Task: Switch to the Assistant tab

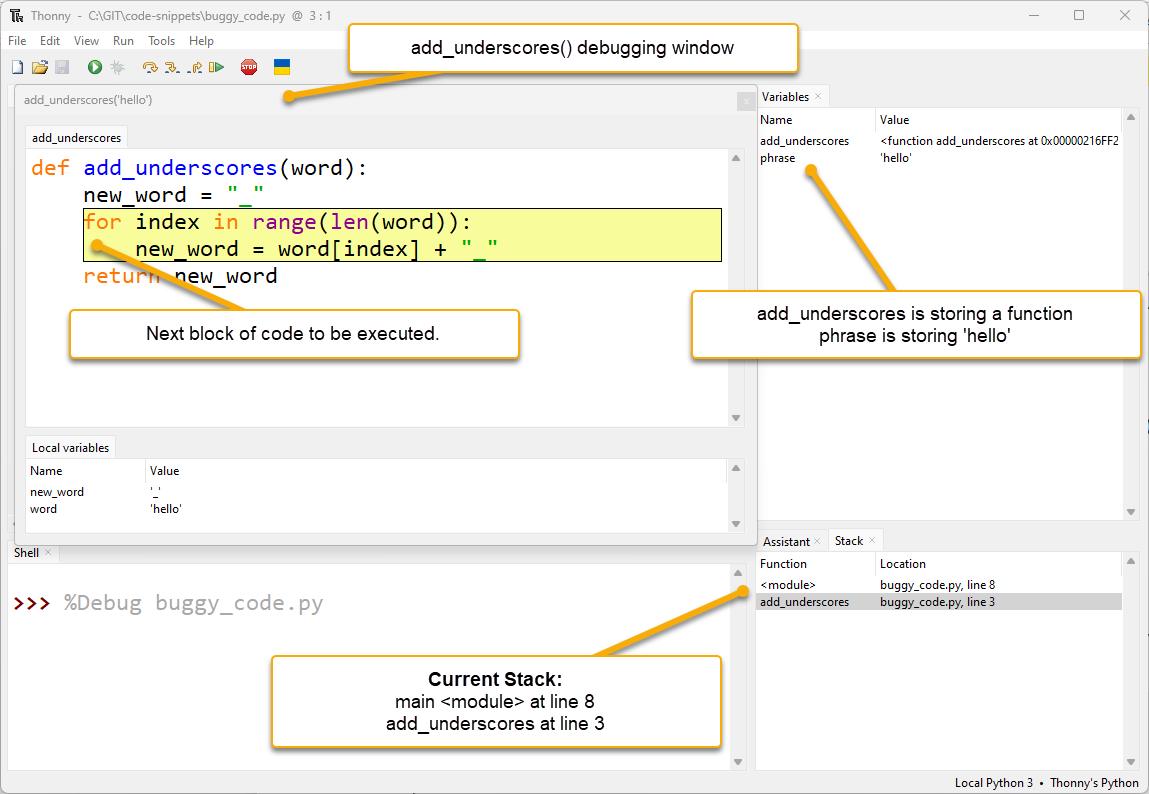Action: 786,541
